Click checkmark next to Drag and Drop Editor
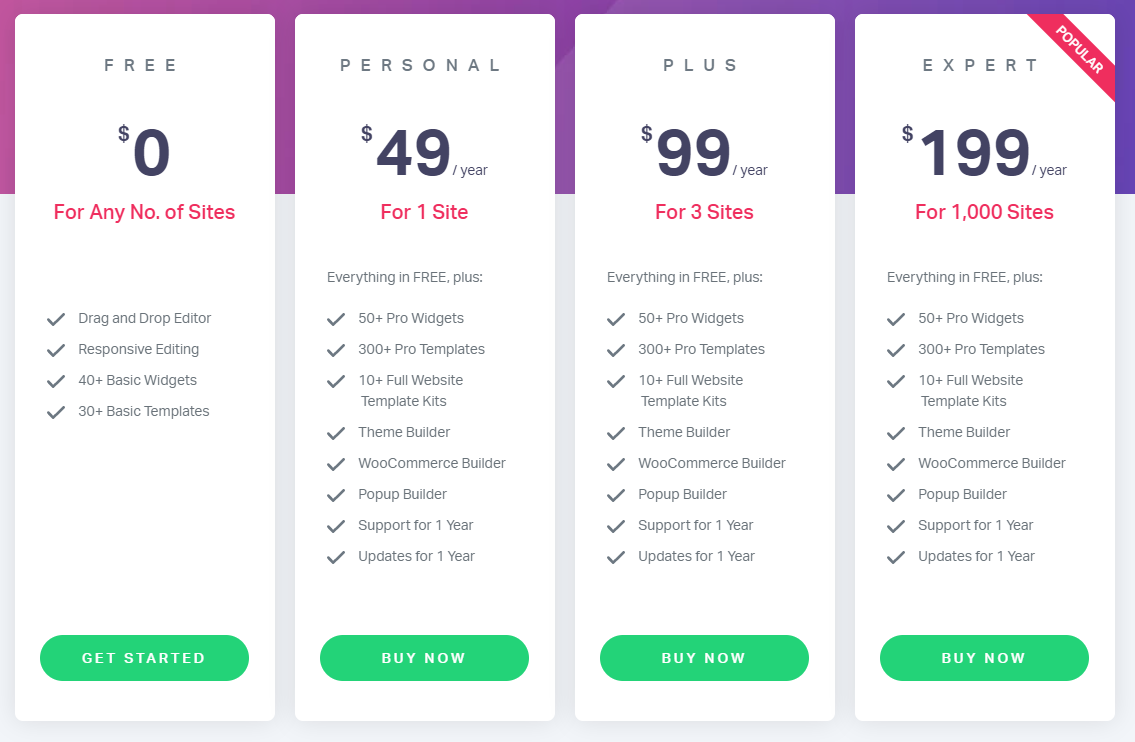The image size is (1135, 742). [x=56, y=319]
